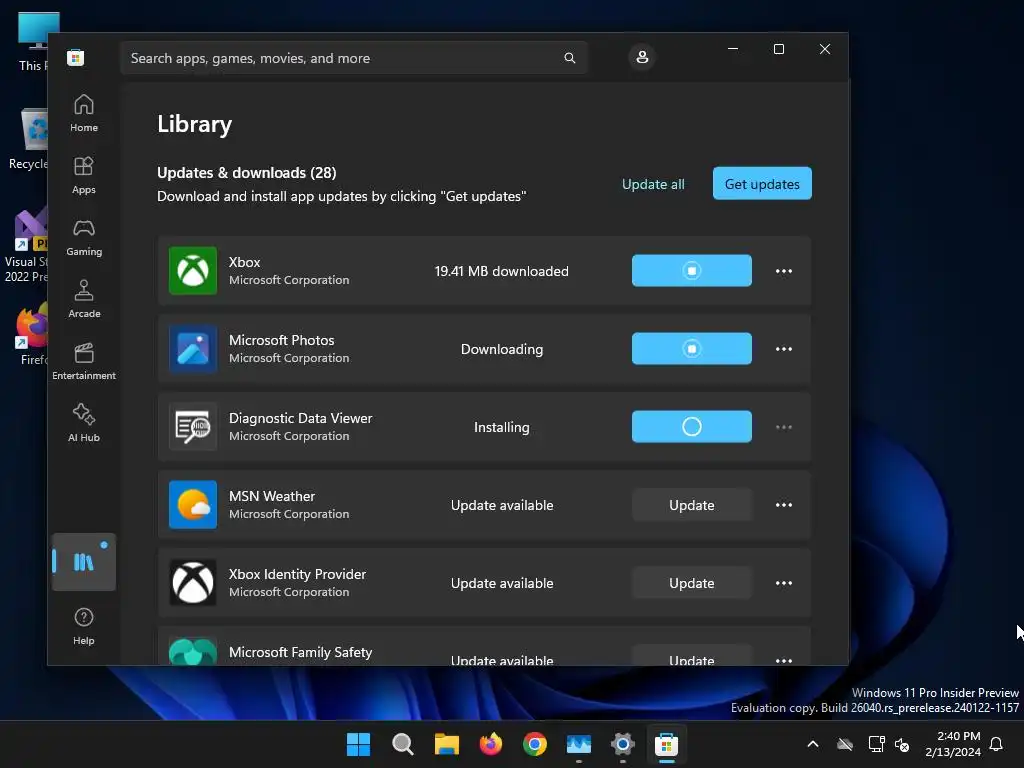
Task: Open Settings gear on the taskbar
Action: pyautogui.click(x=622, y=744)
